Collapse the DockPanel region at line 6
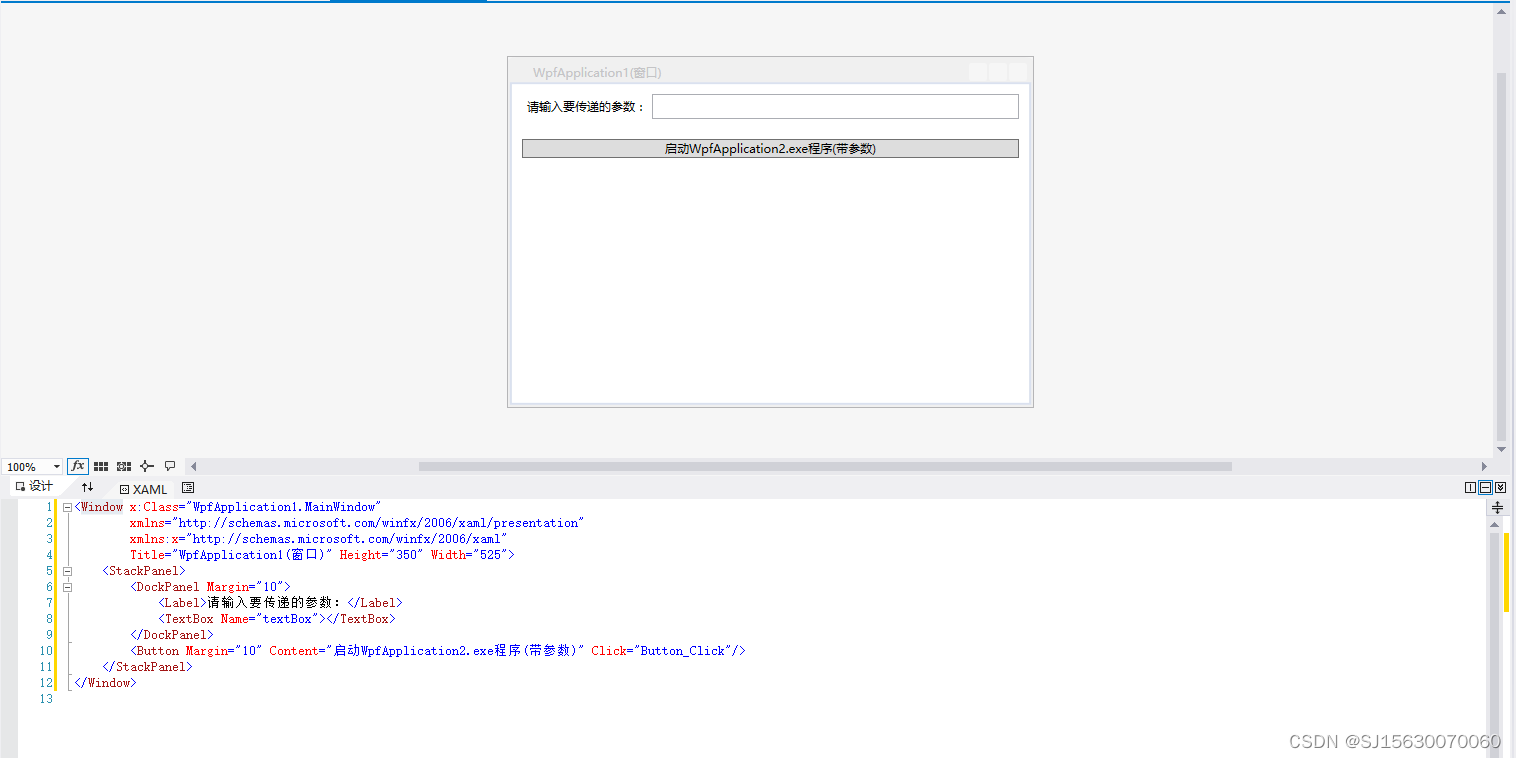The width and height of the screenshot is (1516, 758). coord(66,587)
